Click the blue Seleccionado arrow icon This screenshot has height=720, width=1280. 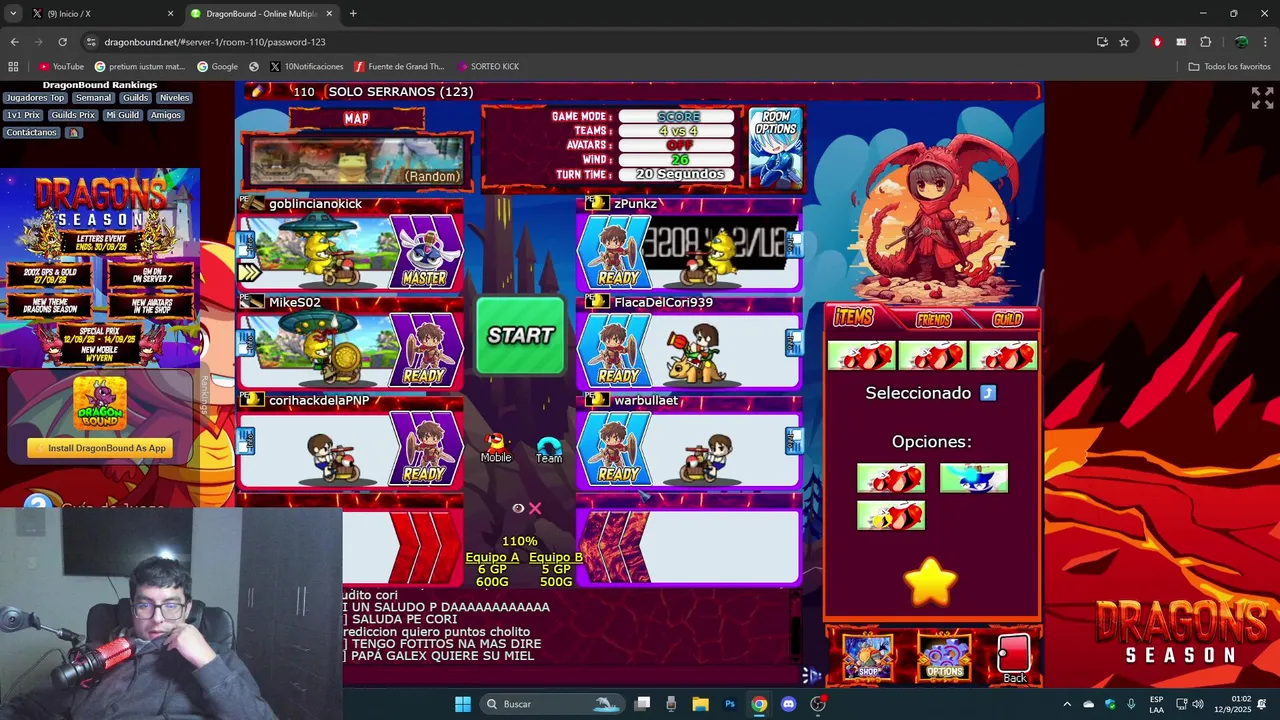[988, 393]
